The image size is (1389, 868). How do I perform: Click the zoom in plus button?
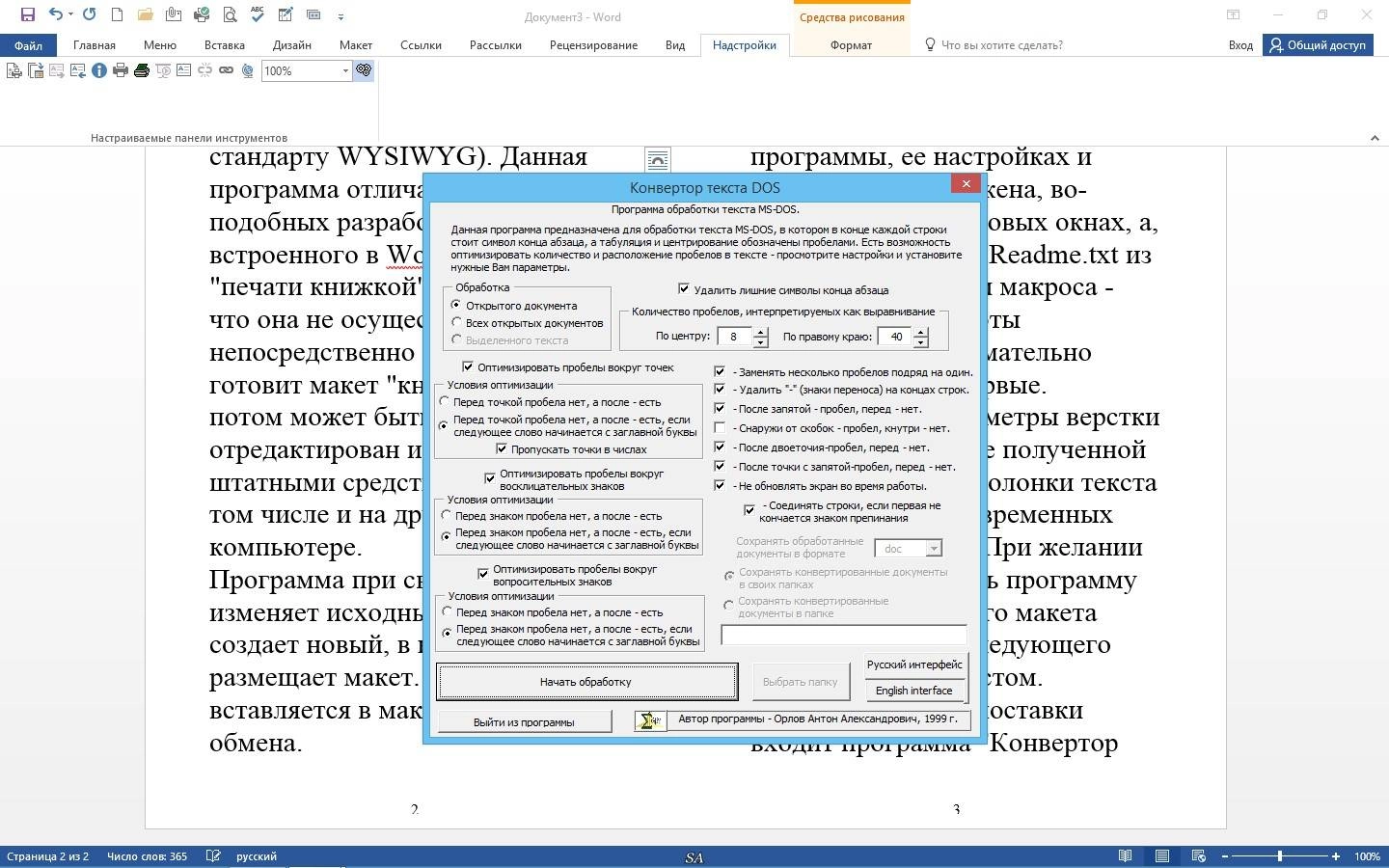(1335, 856)
